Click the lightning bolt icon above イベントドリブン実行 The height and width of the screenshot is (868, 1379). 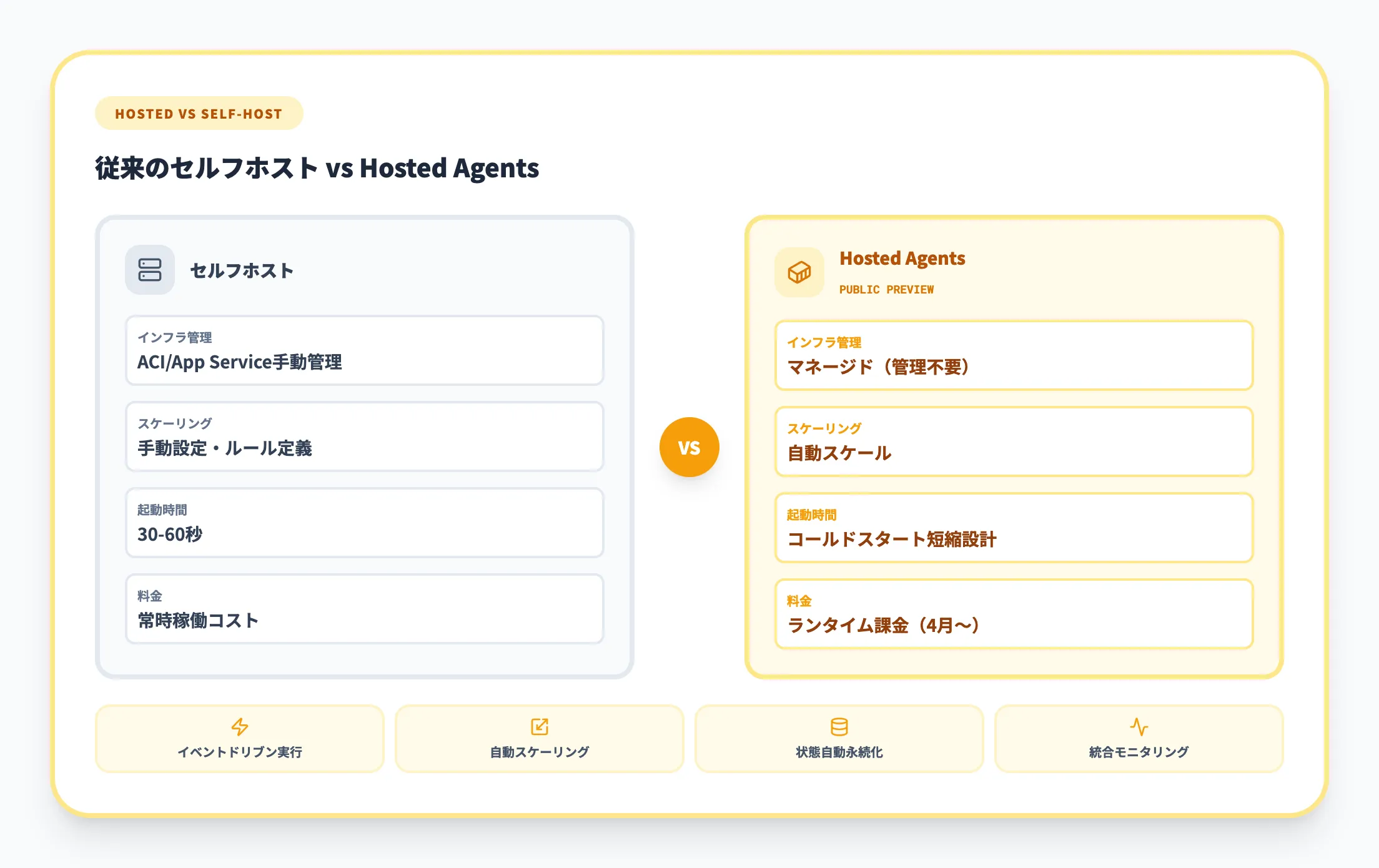click(239, 726)
